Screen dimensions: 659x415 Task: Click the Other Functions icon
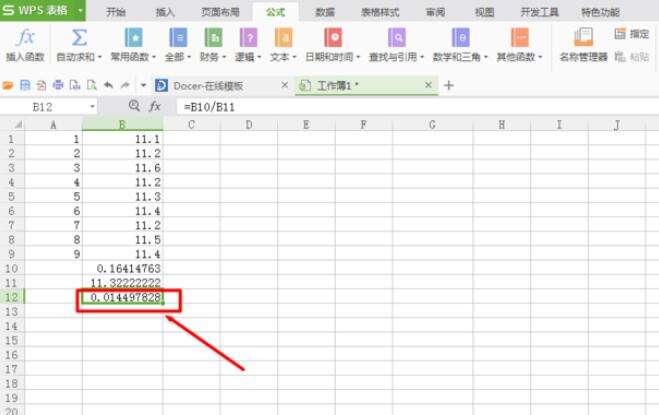pyautogui.click(x=519, y=37)
